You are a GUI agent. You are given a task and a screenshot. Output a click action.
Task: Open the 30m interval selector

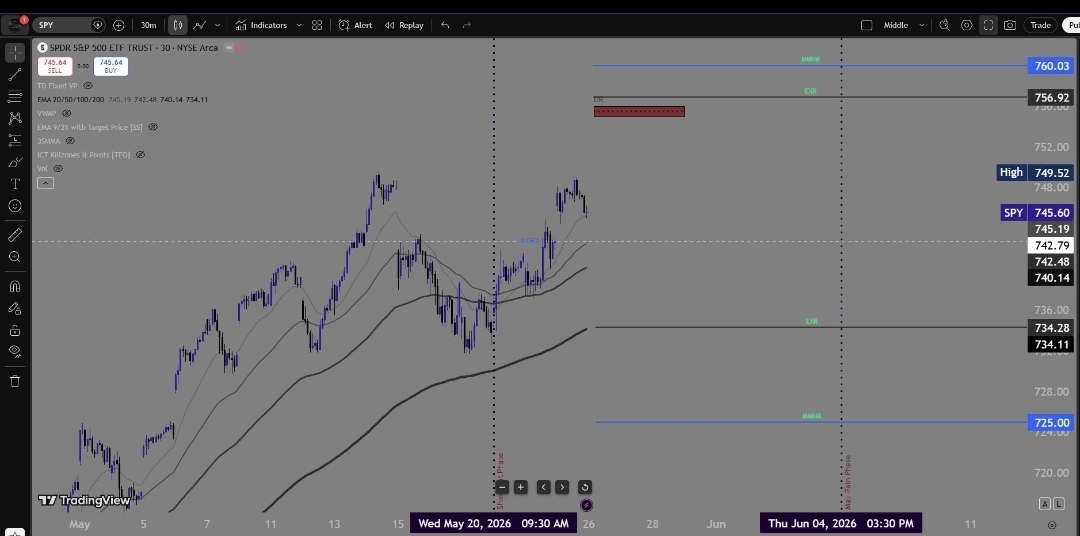coord(148,25)
